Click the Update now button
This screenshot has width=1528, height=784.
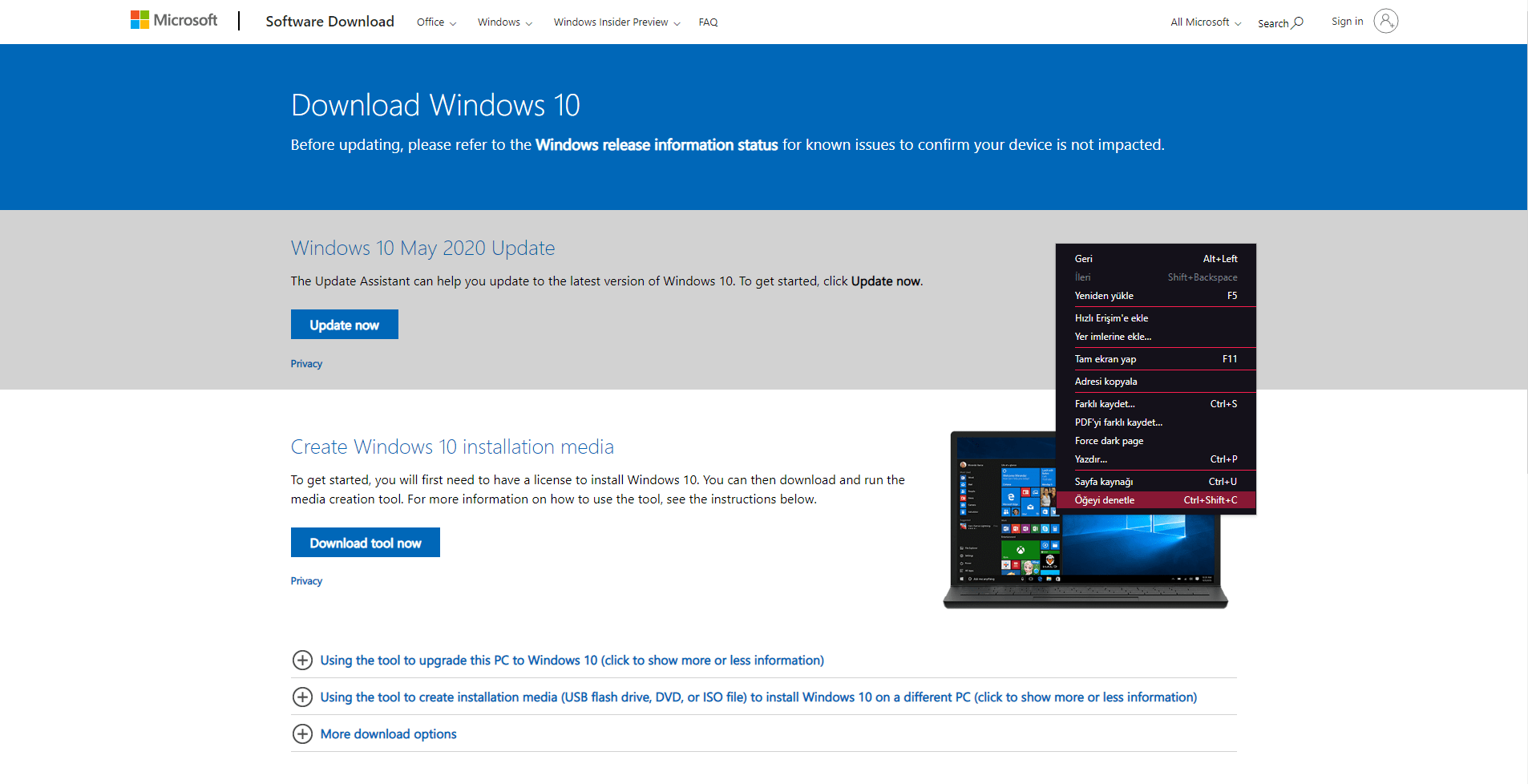point(344,325)
